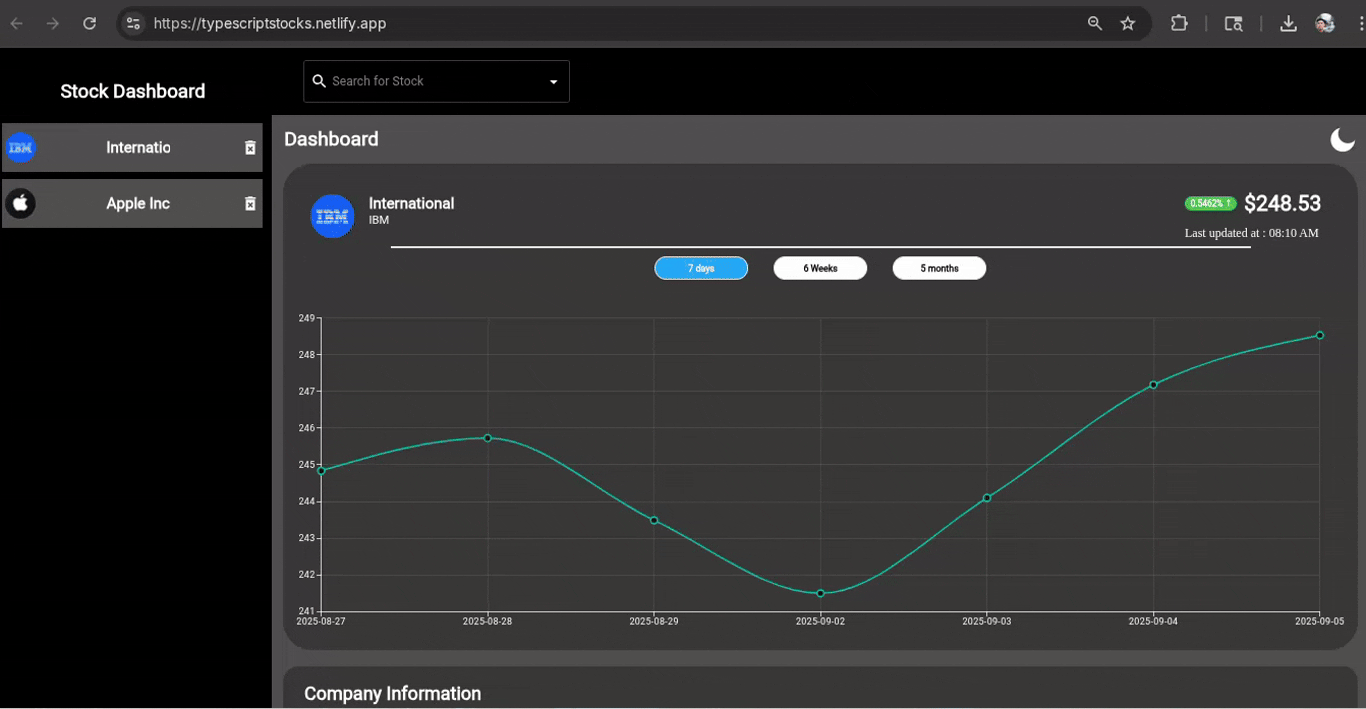Screen dimensions: 1366x709
Task: Click the IBM company logo on the dashboard card
Action: [x=332, y=216]
